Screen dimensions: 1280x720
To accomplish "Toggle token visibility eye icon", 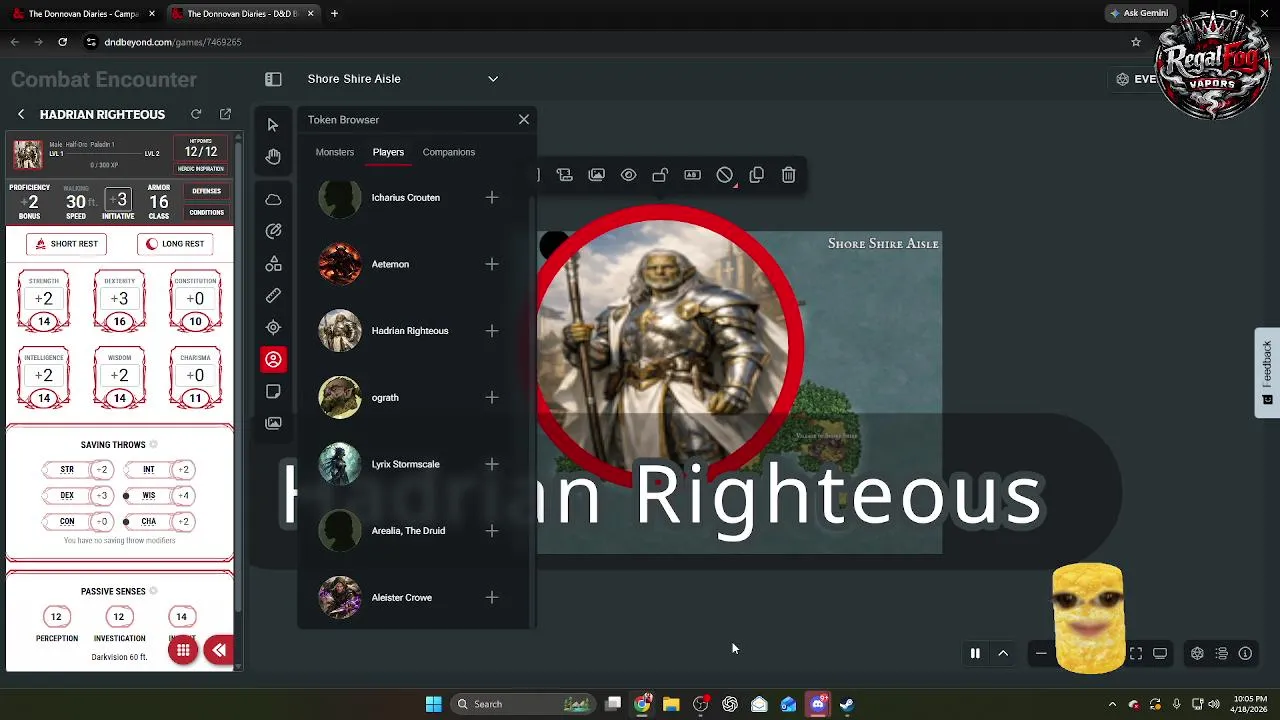I will [x=628, y=175].
